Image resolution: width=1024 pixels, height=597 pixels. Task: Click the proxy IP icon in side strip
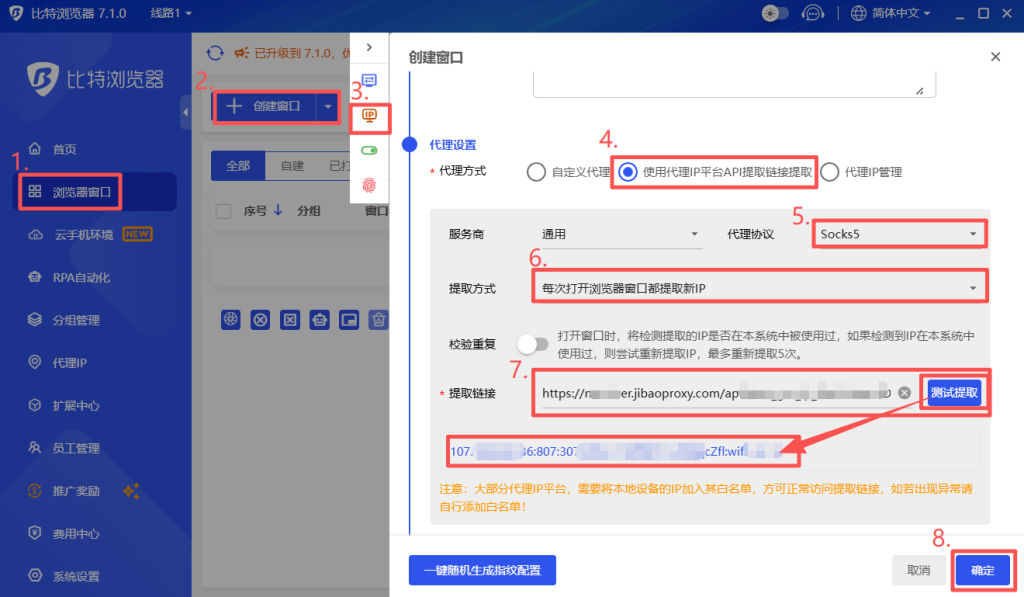pos(369,116)
